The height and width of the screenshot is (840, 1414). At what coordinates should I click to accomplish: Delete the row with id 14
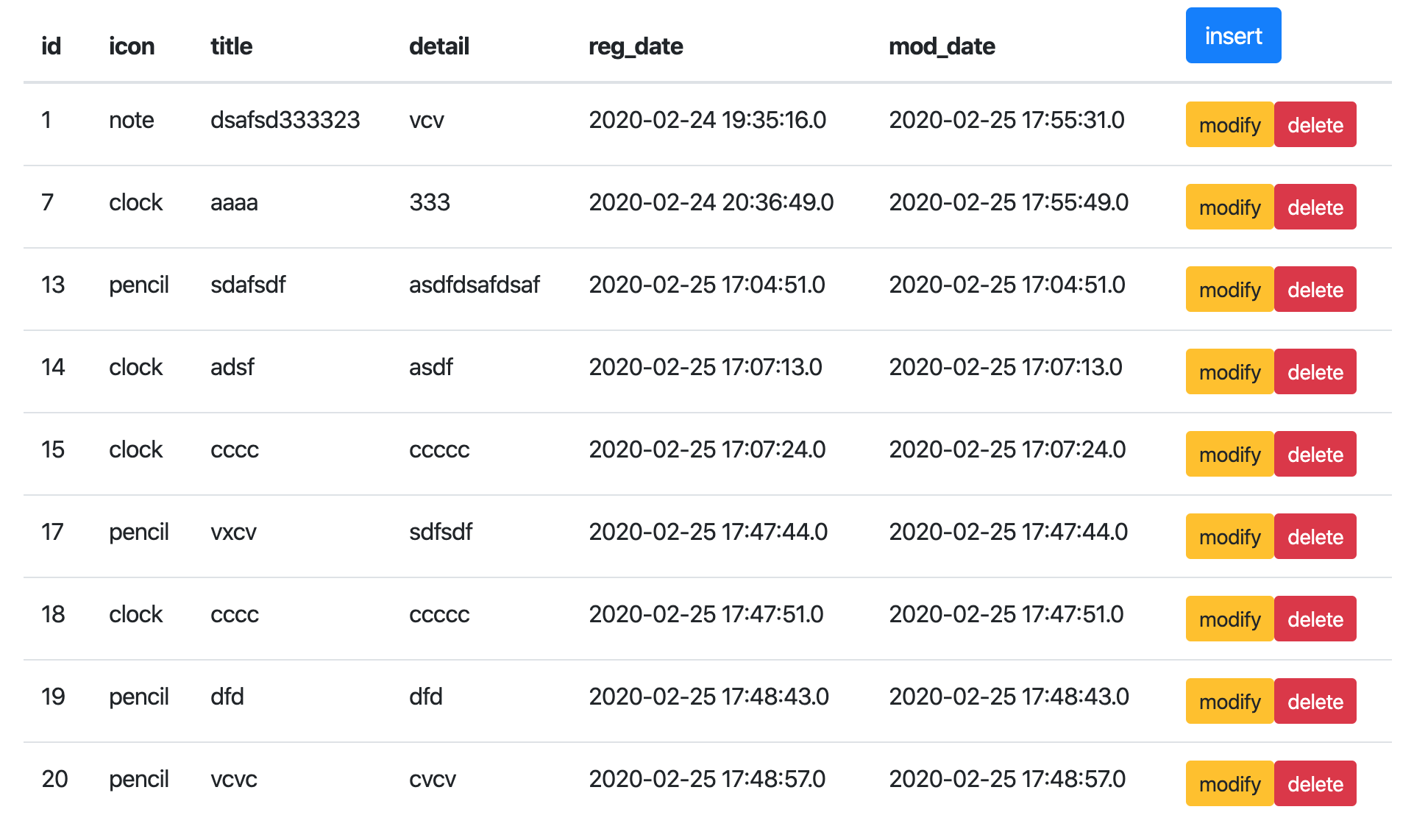click(x=1315, y=372)
